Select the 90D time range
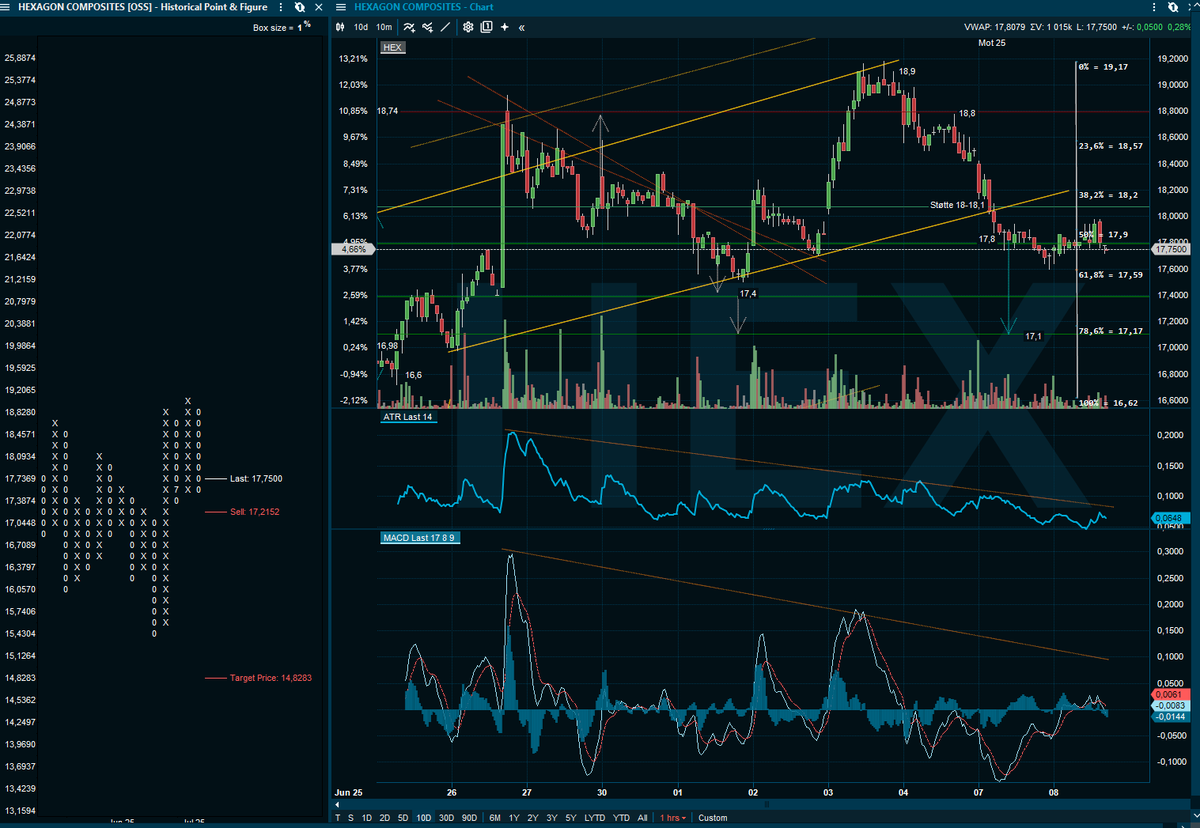This screenshot has width=1200, height=828. (x=470, y=818)
